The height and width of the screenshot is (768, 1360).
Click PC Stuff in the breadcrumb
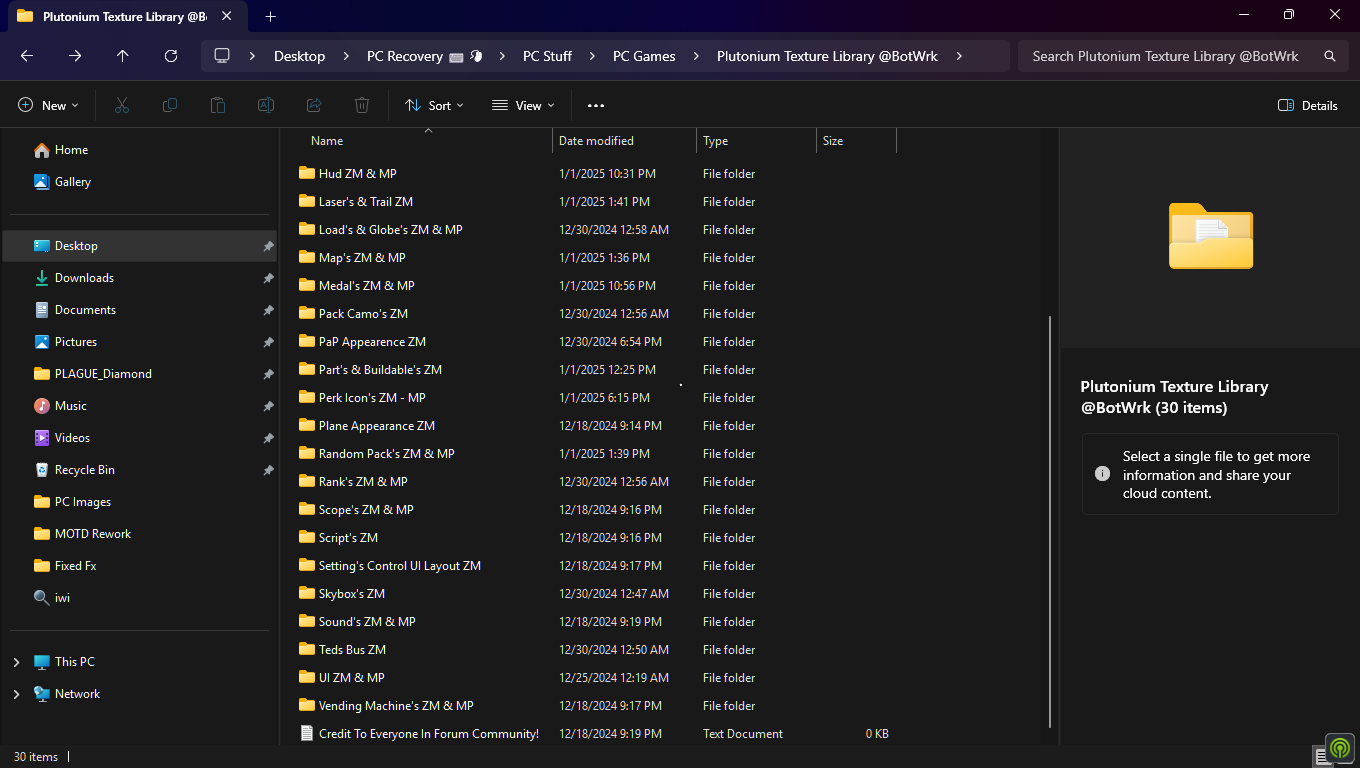pyautogui.click(x=547, y=56)
